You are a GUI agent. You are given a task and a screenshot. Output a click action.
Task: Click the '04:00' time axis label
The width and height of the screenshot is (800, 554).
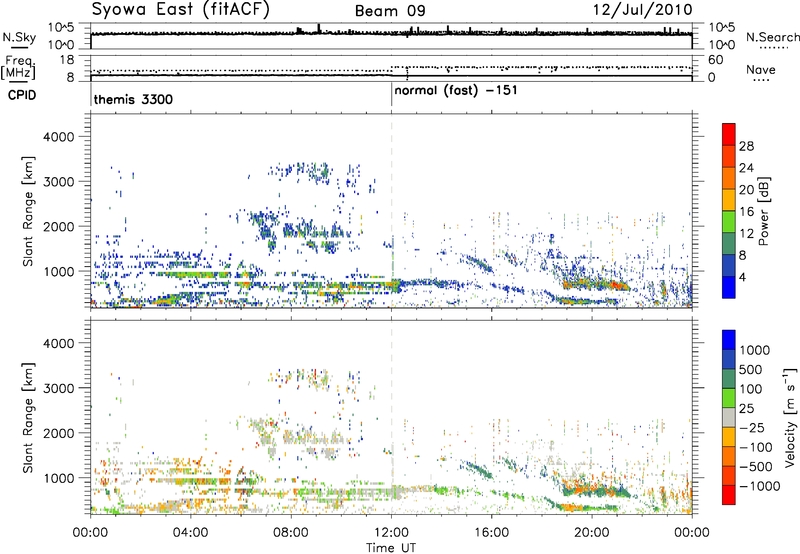pyautogui.click(x=190, y=533)
